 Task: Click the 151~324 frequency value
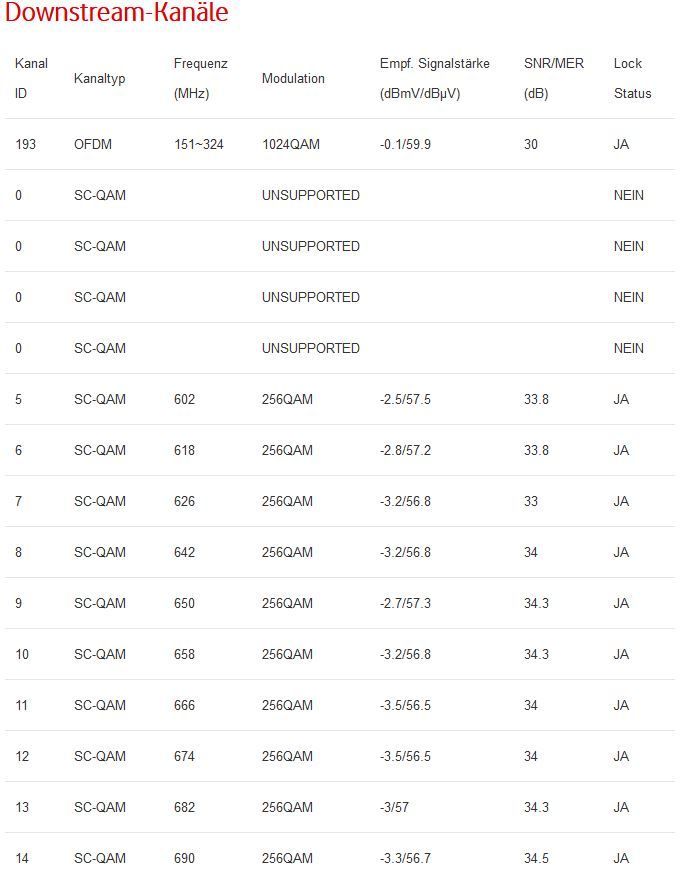(199, 144)
